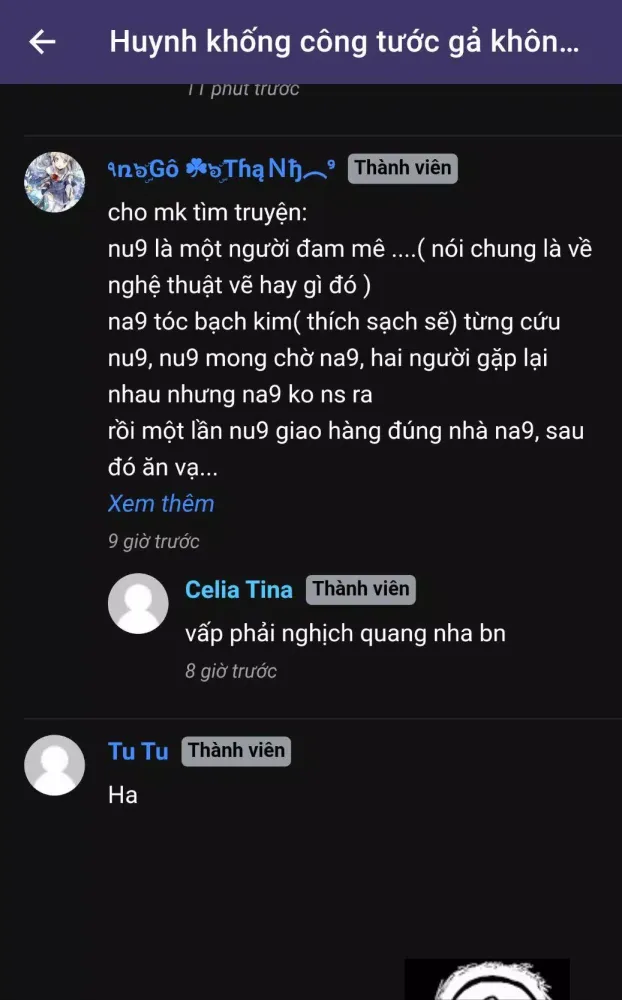The width and height of the screenshot is (622, 1000).
Task: Tap the Thành viên badge beside Celia Tina
Action: coord(360,589)
